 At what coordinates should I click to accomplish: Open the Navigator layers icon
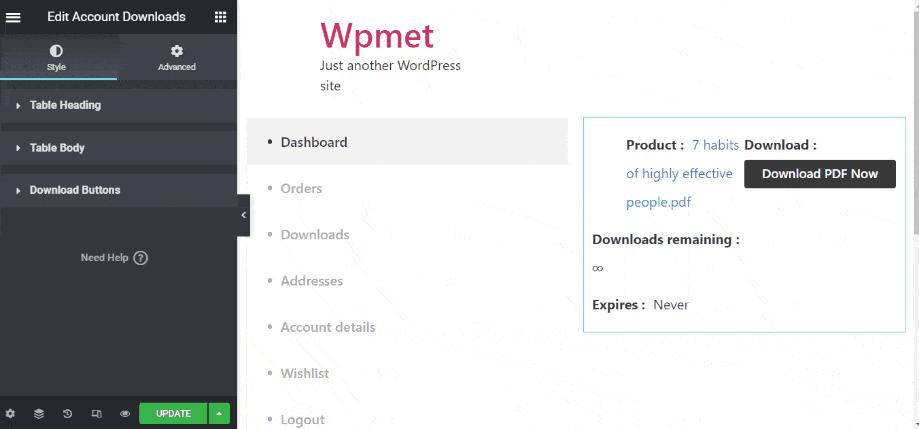[x=39, y=414]
